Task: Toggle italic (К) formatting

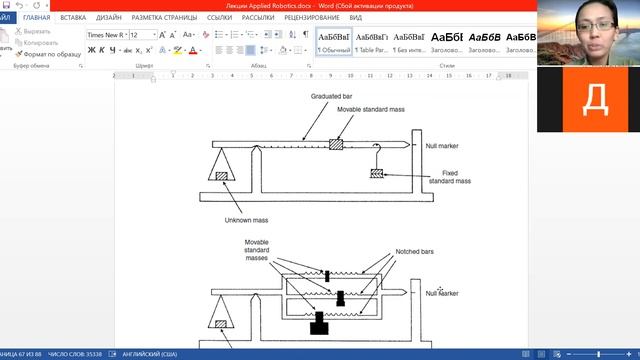Action: click(x=102, y=50)
